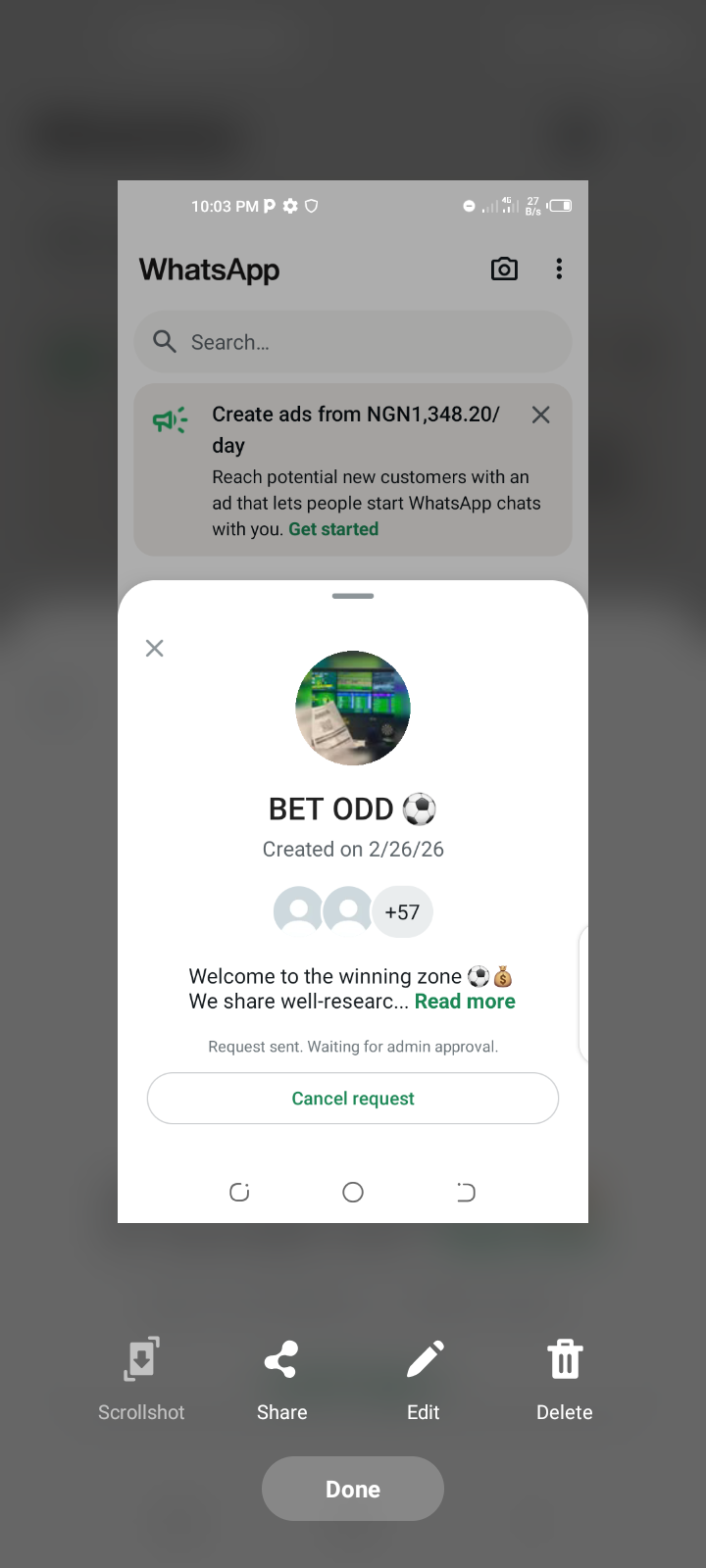Image resolution: width=706 pixels, height=1568 pixels.
Task: Close the BET ODD group sheet
Action: (154, 648)
